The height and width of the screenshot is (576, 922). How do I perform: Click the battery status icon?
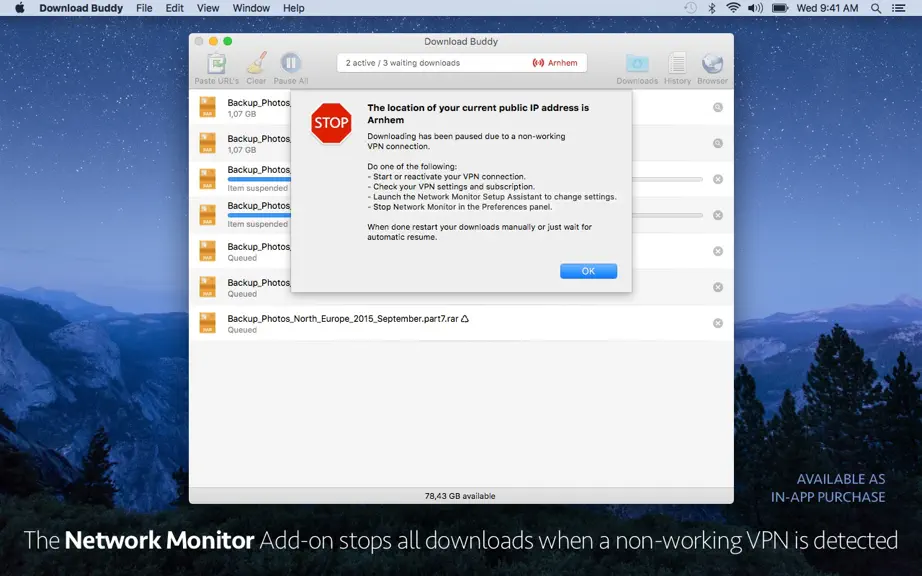pyautogui.click(x=780, y=8)
